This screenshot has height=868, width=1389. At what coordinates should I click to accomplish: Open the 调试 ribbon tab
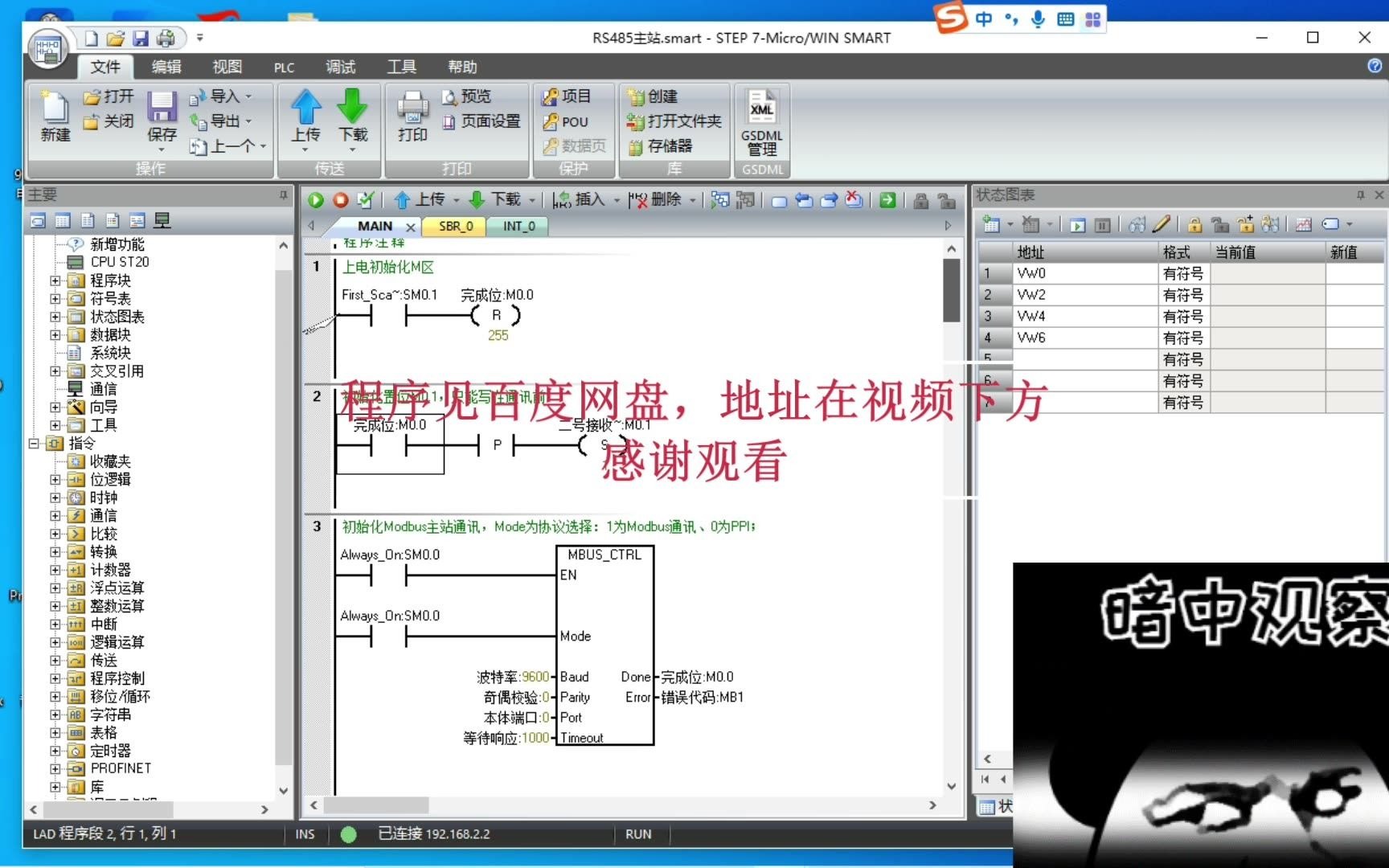(x=340, y=67)
